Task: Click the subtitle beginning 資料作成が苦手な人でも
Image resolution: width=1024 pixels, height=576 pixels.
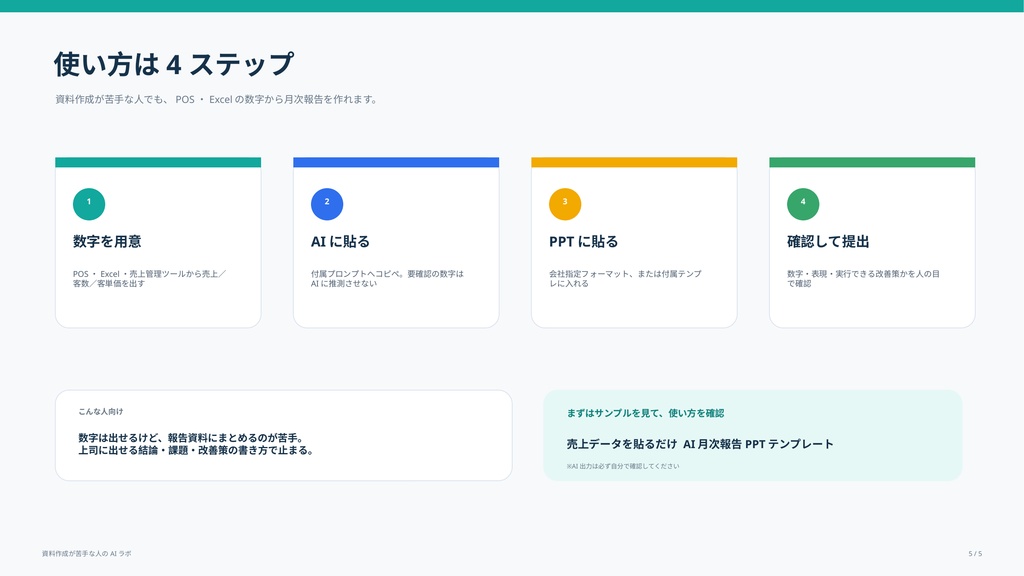Action: (216, 99)
